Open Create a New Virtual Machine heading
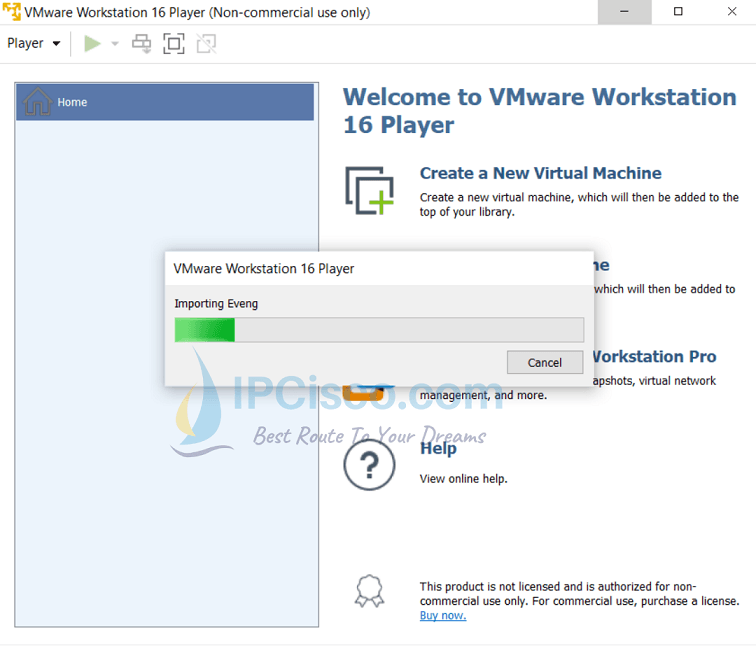This screenshot has width=756, height=646. pos(540,173)
